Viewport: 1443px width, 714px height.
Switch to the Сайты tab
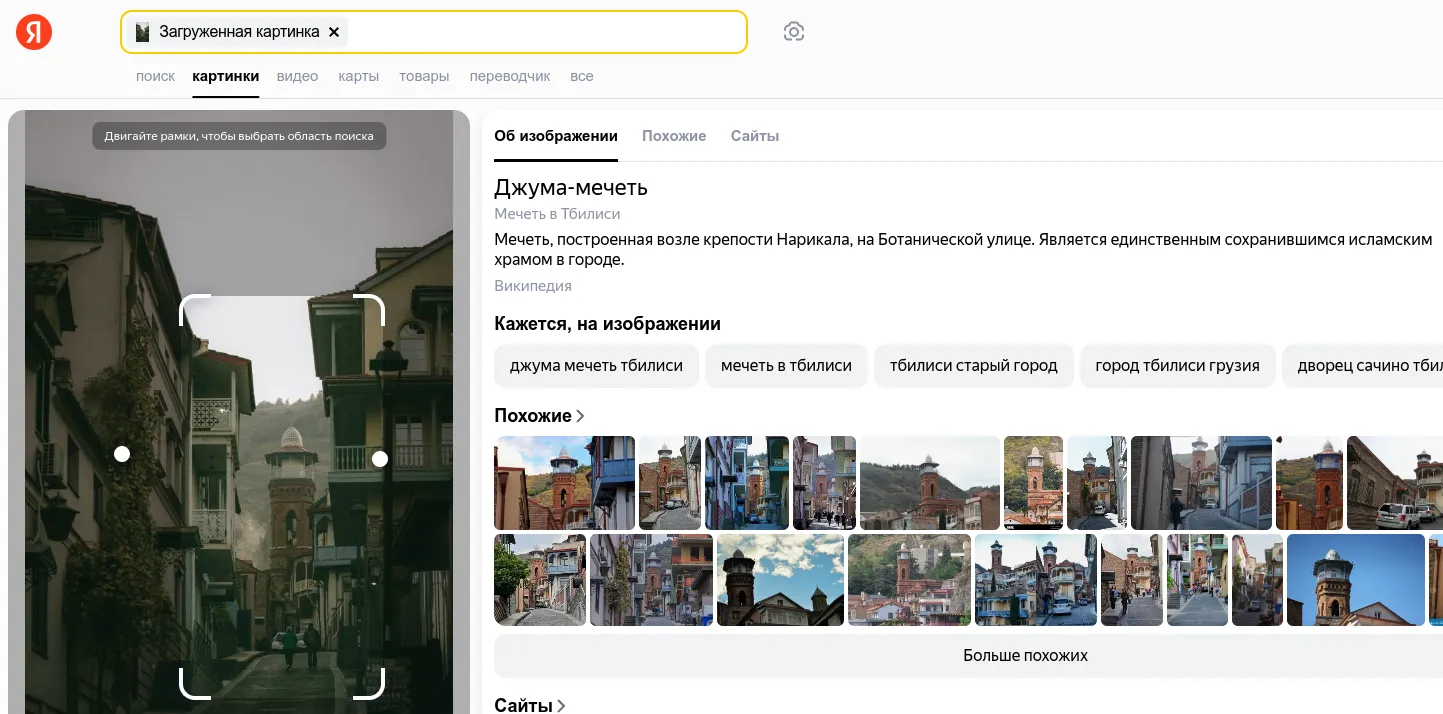754,136
